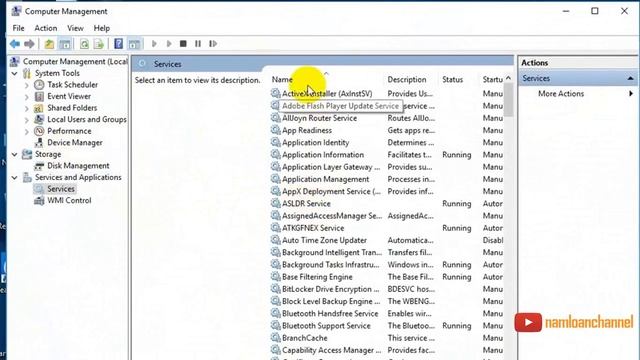
Task: Select Services in the console tree
Action: pyautogui.click(x=61, y=189)
